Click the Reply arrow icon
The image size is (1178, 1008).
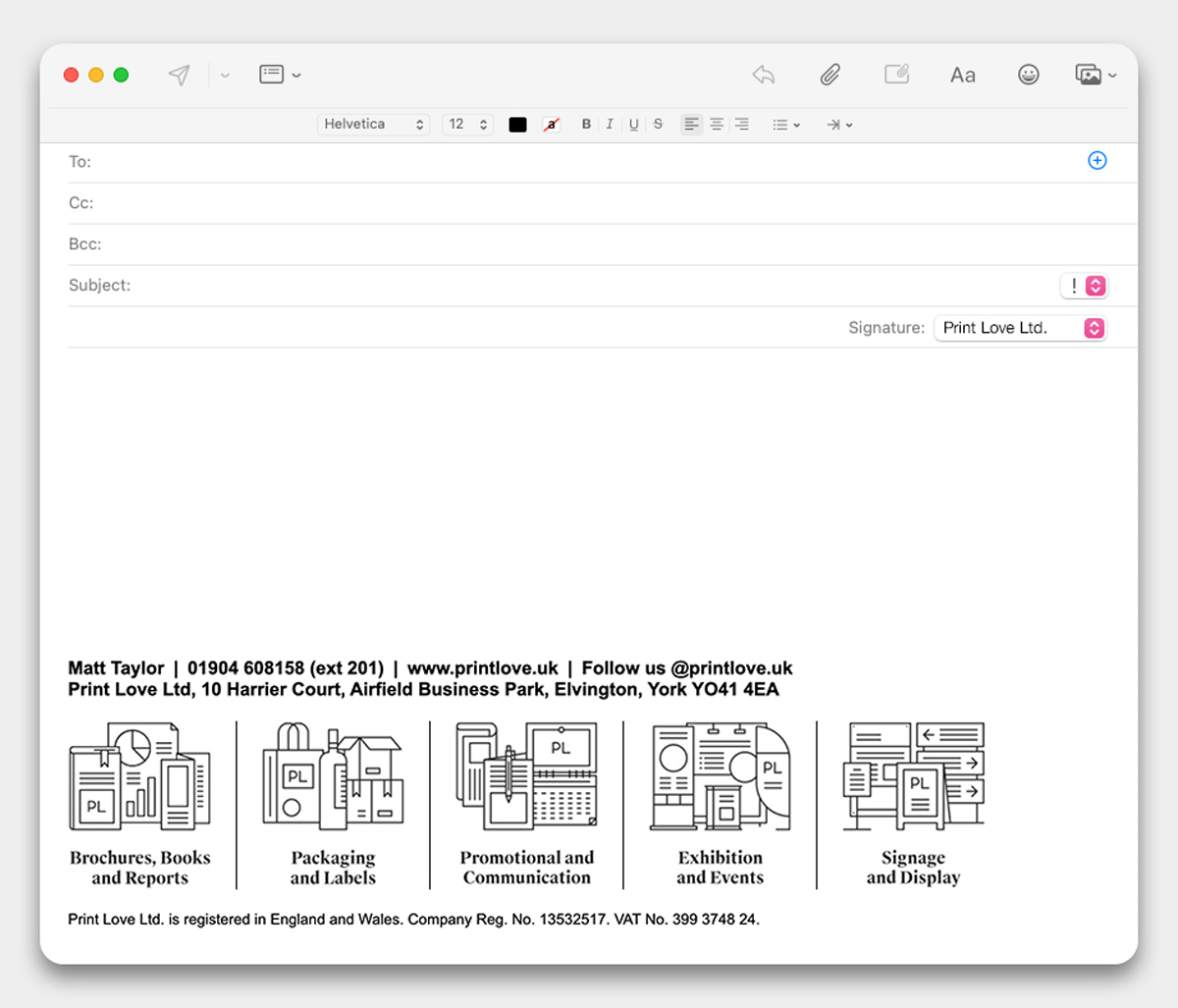click(x=764, y=75)
